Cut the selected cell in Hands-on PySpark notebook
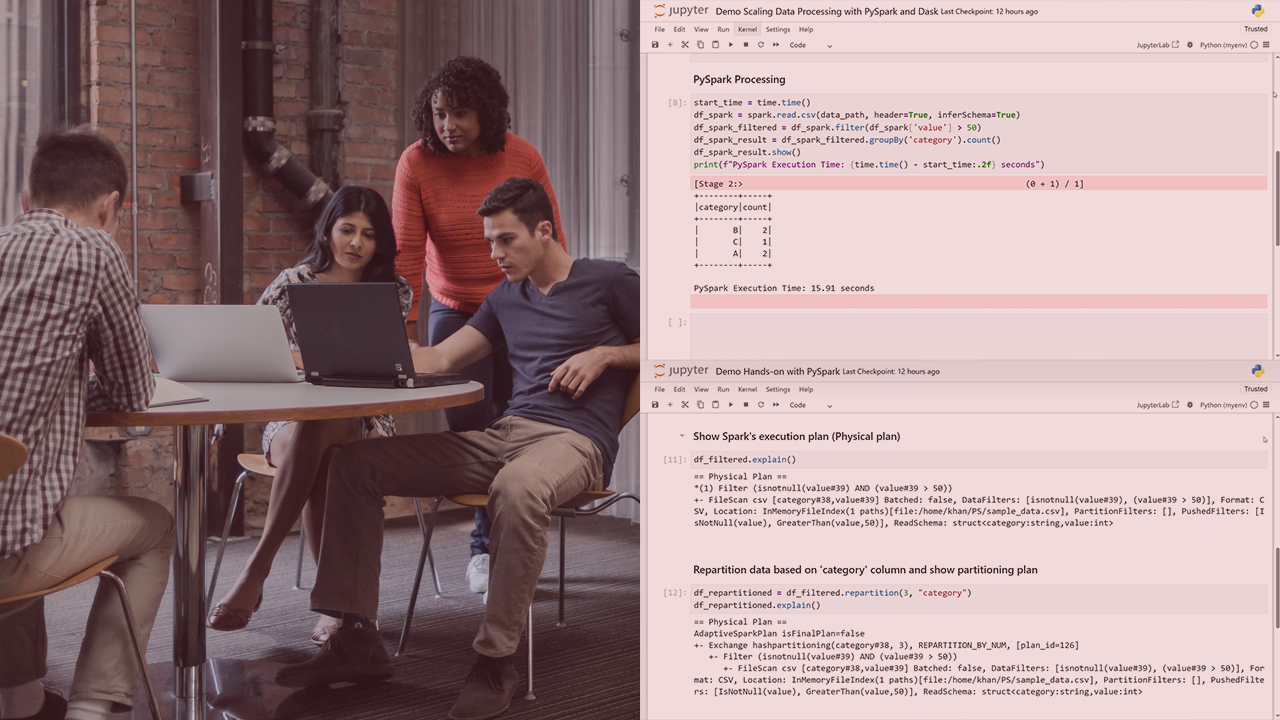The height and width of the screenshot is (720, 1280). pyautogui.click(x=685, y=405)
